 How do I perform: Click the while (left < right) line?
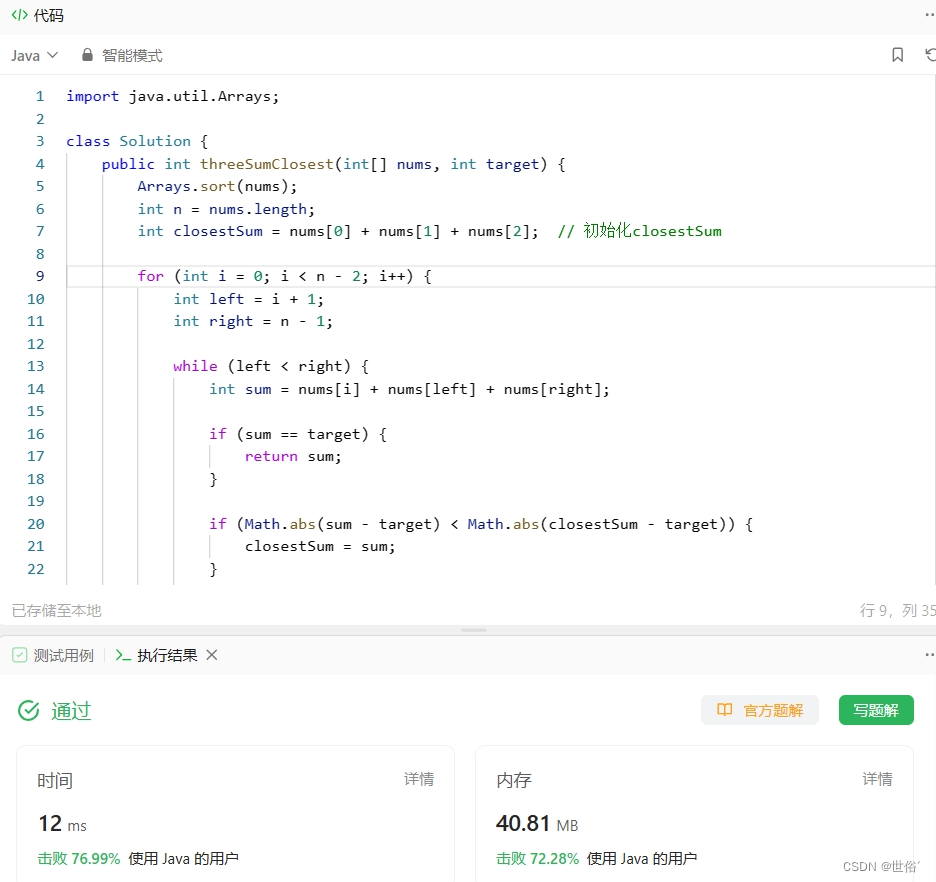tap(271, 366)
